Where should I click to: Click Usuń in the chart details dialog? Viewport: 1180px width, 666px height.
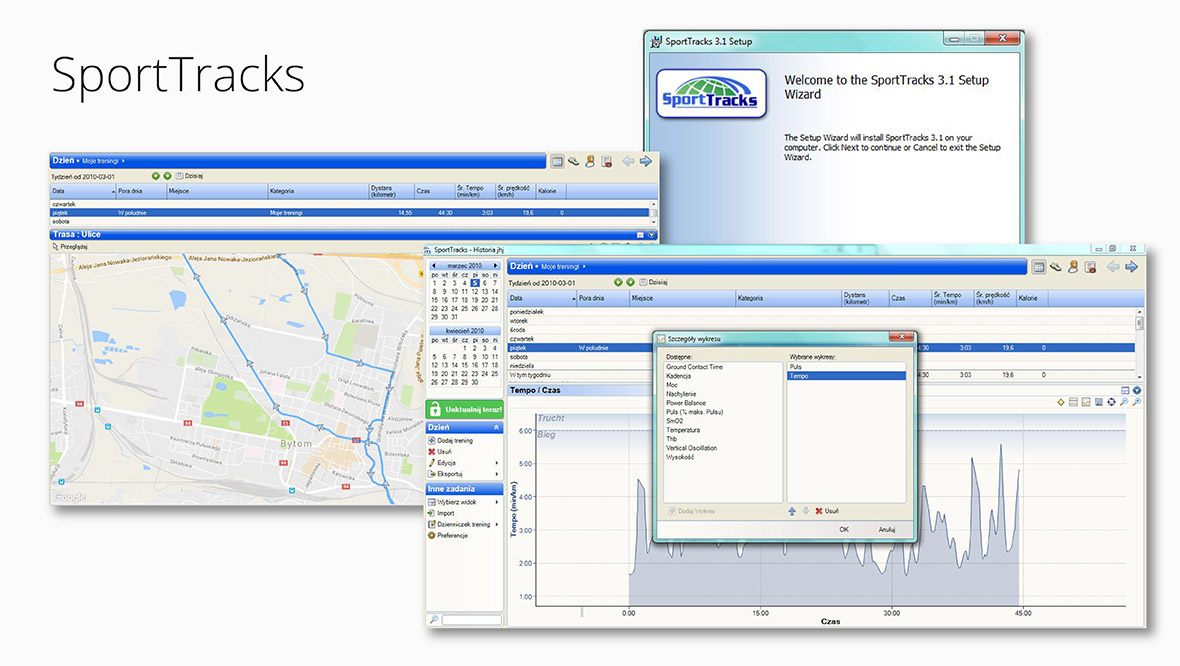827,511
